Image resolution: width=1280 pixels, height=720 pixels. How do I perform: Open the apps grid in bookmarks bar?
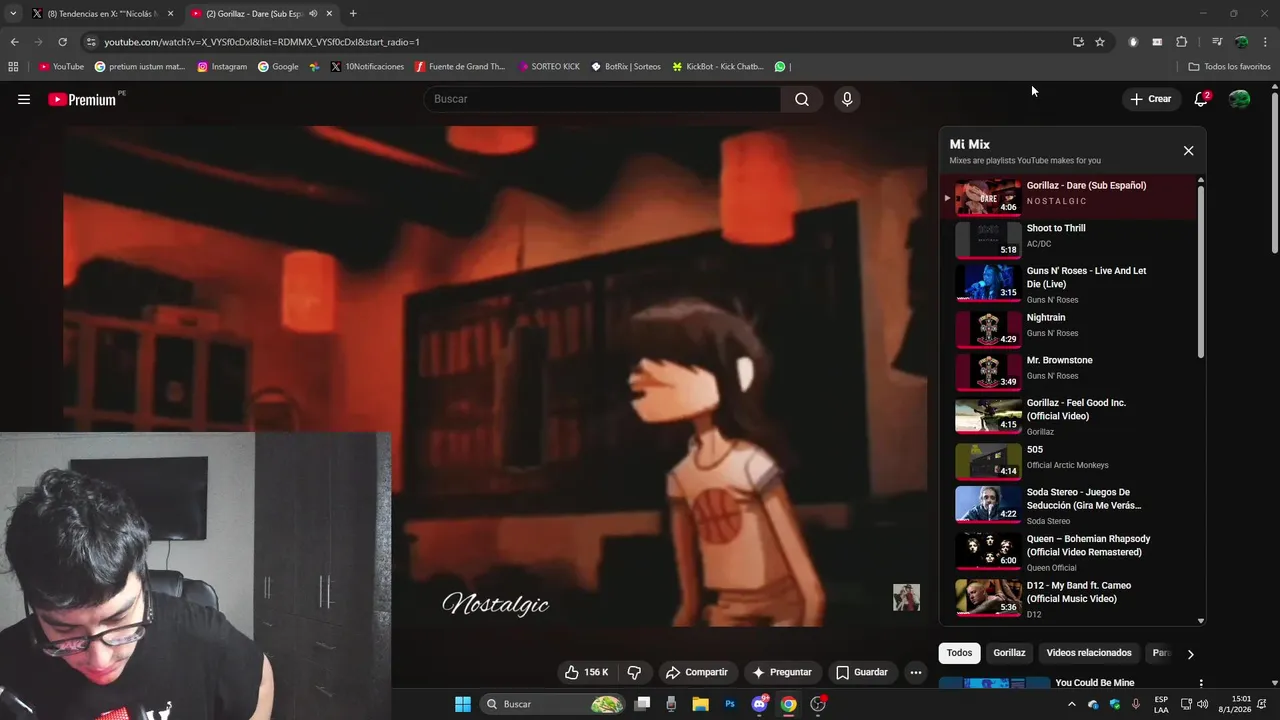click(13, 67)
